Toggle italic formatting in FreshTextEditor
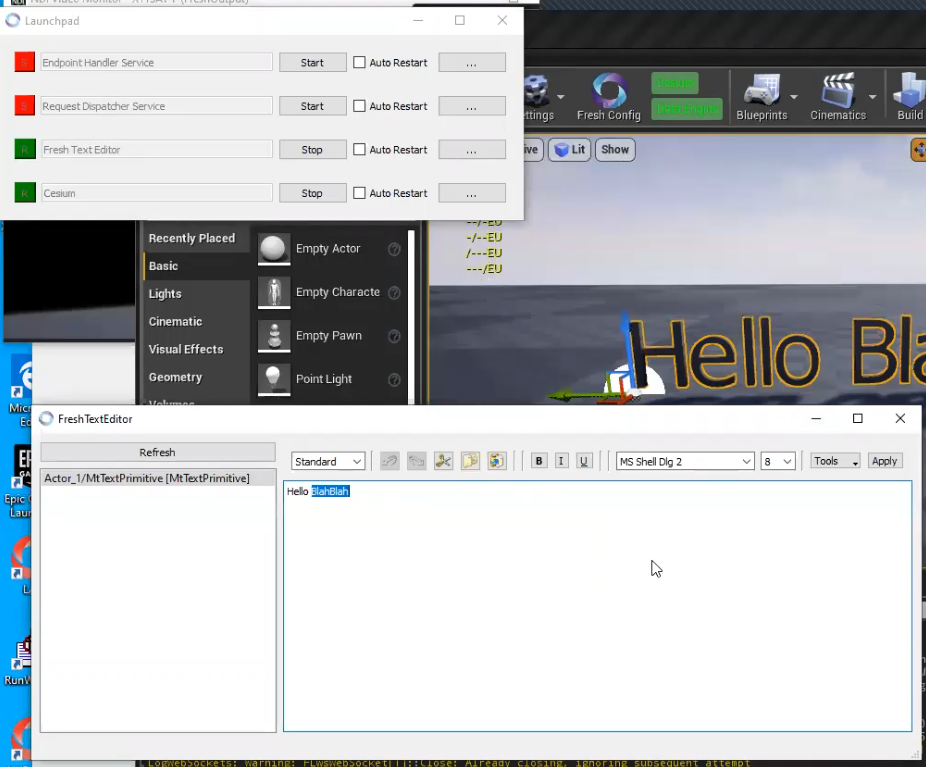The height and width of the screenshot is (767, 926). tap(561, 461)
